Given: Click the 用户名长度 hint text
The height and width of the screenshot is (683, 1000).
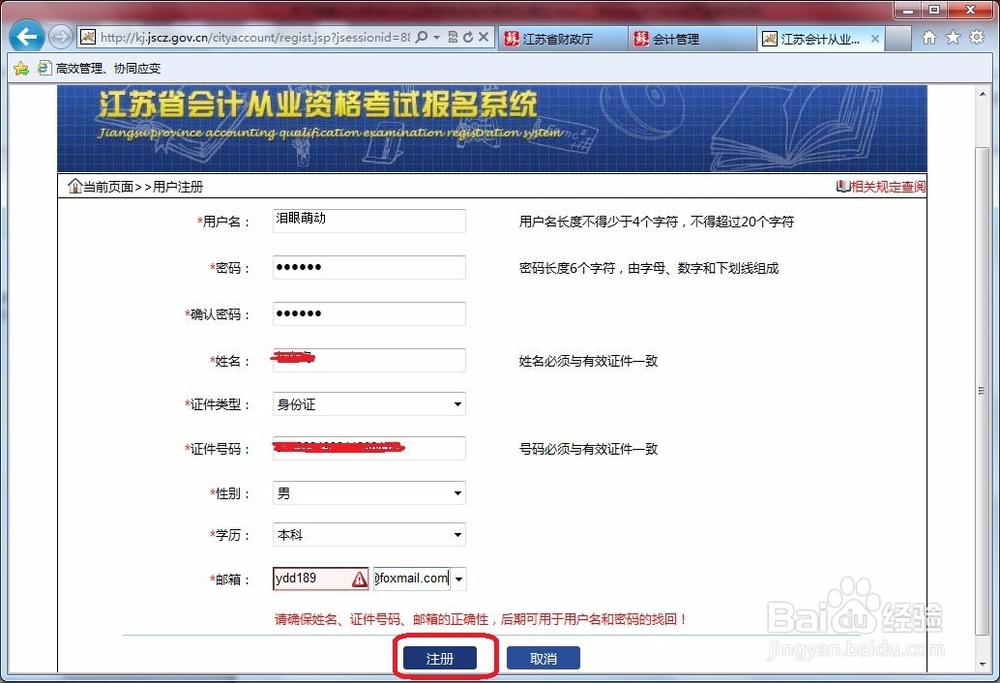Looking at the screenshot, I should 656,221.
